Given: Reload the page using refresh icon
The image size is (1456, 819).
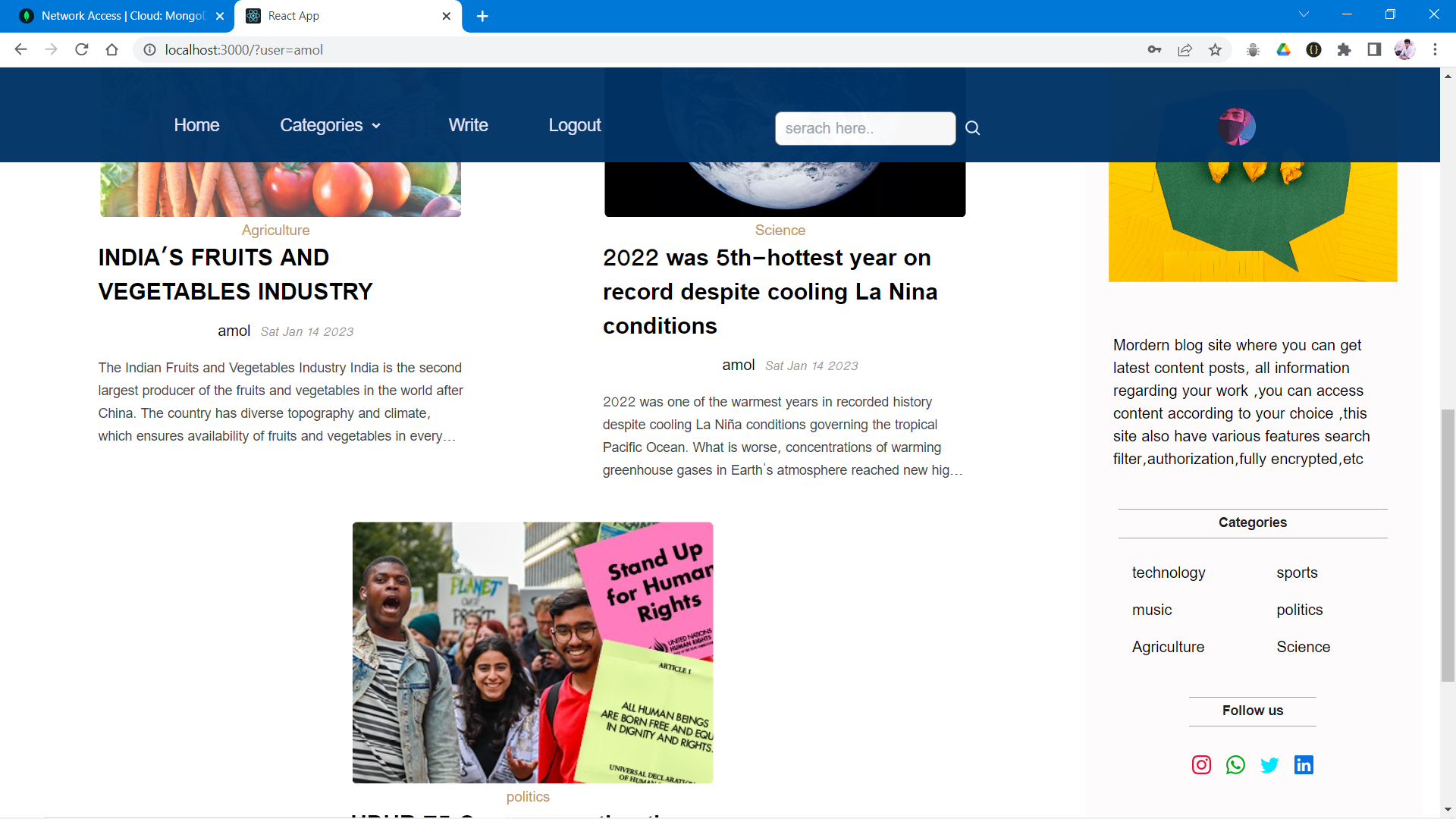Looking at the screenshot, I should click(x=82, y=50).
